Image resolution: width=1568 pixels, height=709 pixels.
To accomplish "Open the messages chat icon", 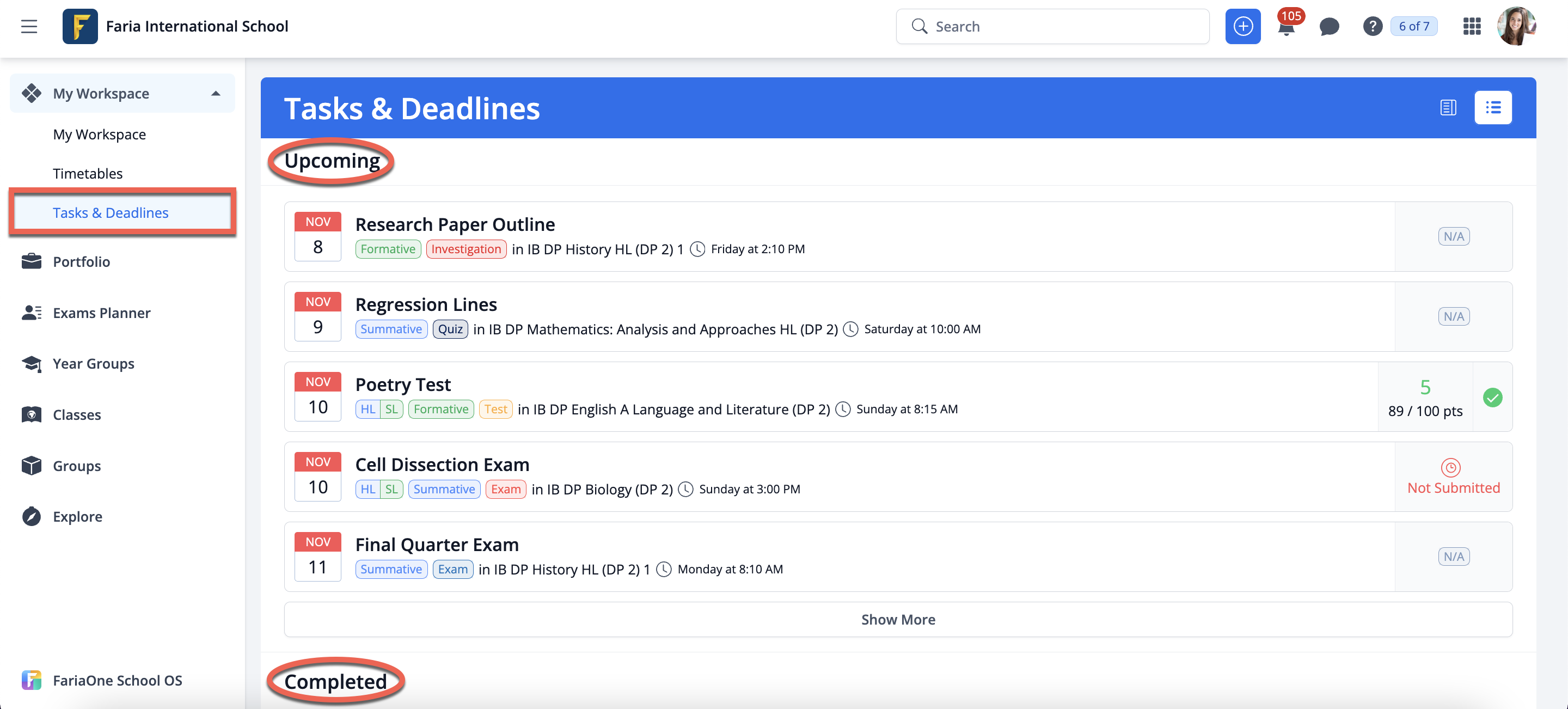I will [x=1330, y=27].
